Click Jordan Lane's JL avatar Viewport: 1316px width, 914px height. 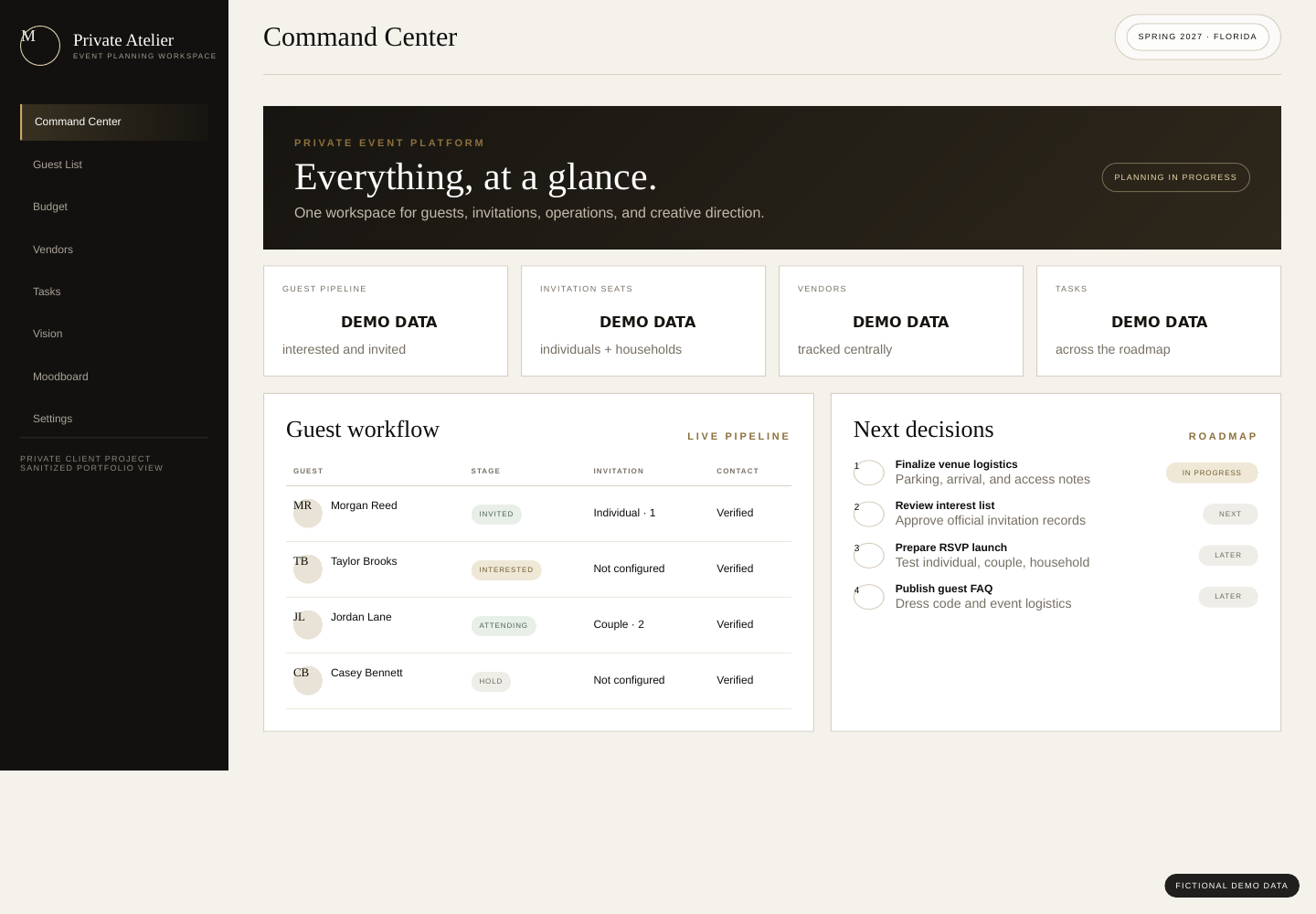point(308,624)
